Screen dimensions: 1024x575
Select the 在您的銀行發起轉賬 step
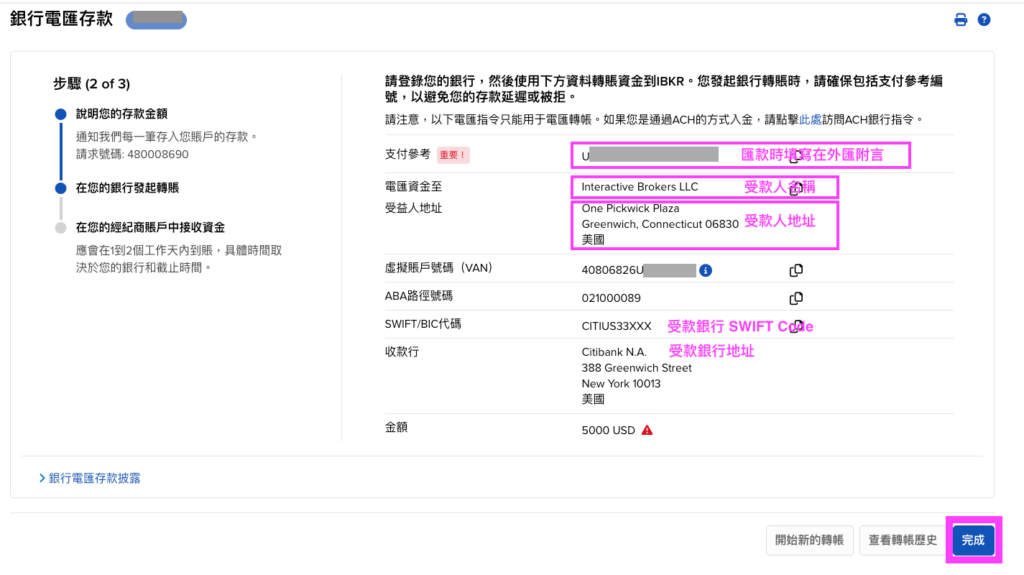pos(127,187)
